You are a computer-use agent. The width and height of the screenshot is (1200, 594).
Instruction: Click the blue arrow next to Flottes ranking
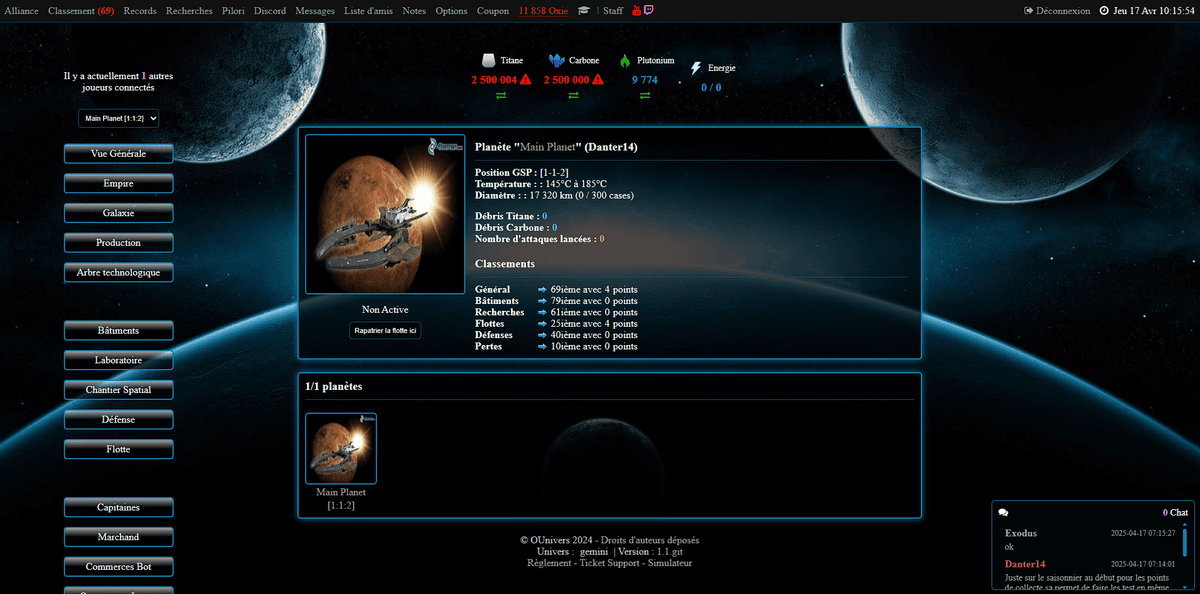click(x=542, y=324)
